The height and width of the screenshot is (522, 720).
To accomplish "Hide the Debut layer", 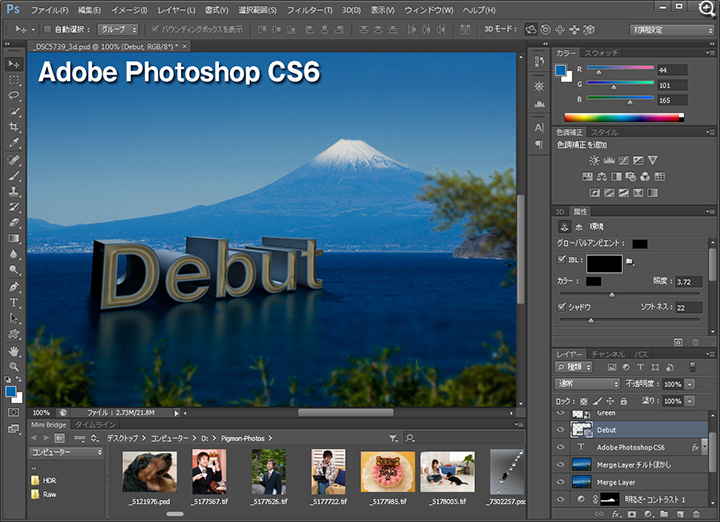I will pyautogui.click(x=560, y=430).
